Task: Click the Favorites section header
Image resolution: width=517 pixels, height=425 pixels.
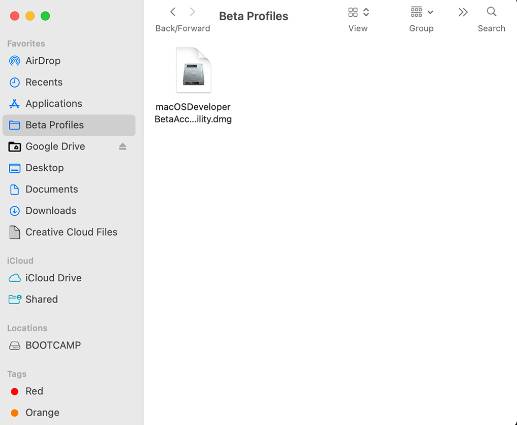Action: [26, 44]
